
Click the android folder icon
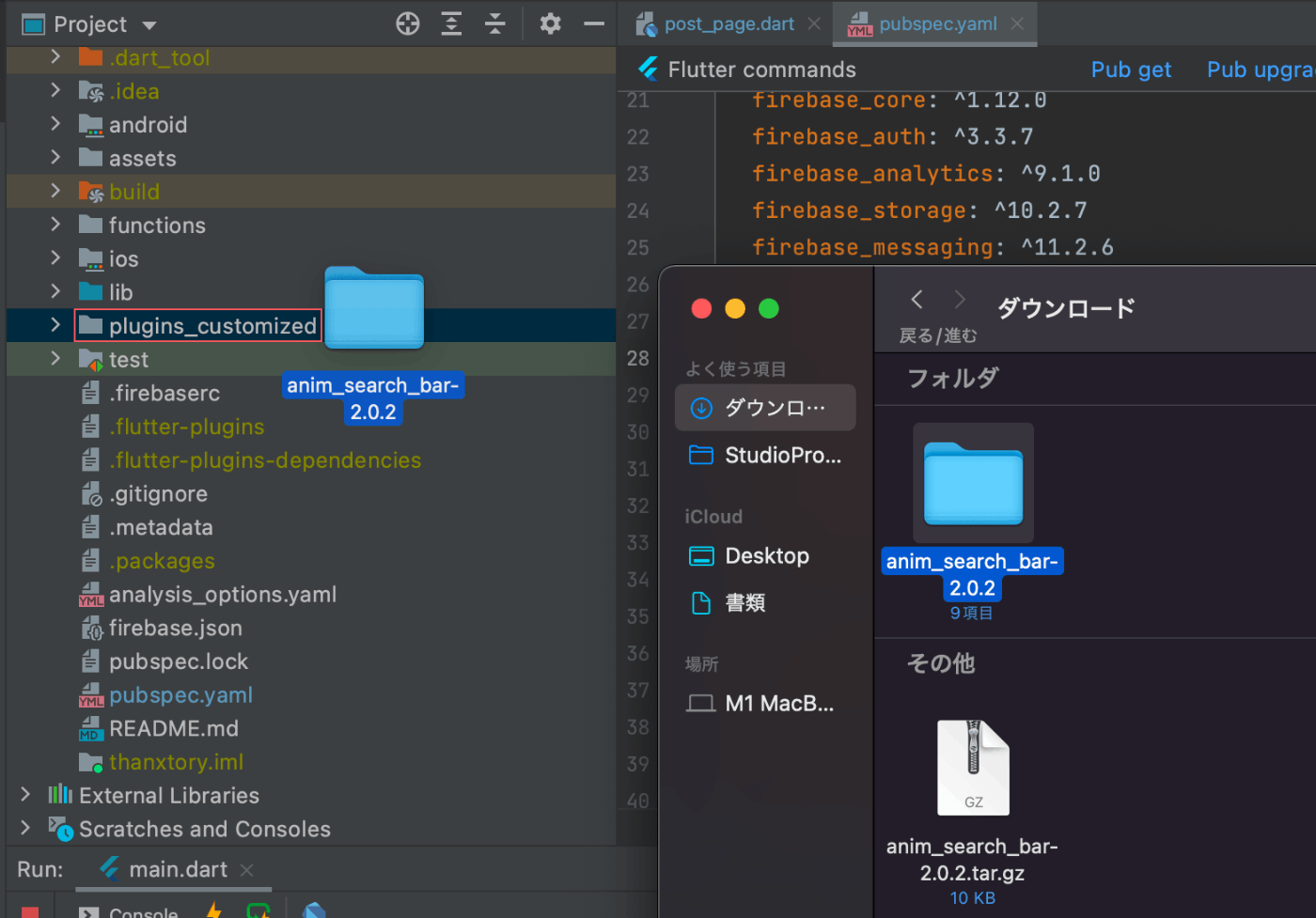tap(91, 125)
